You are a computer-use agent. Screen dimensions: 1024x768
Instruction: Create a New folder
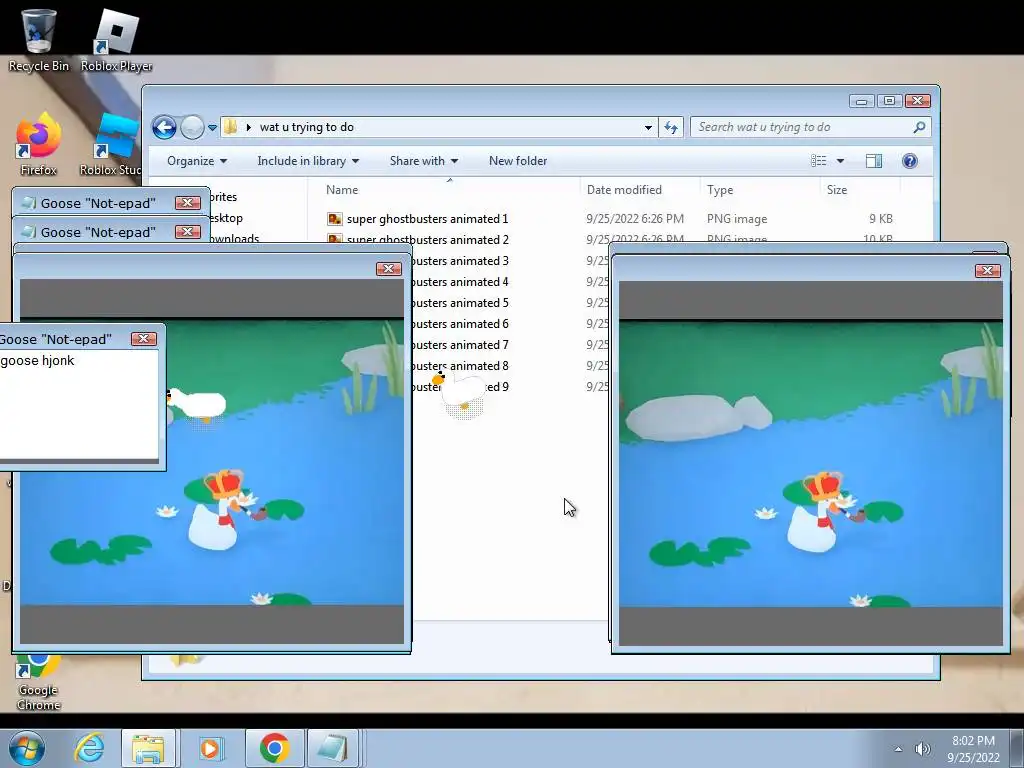pyautogui.click(x=518, y=161)
